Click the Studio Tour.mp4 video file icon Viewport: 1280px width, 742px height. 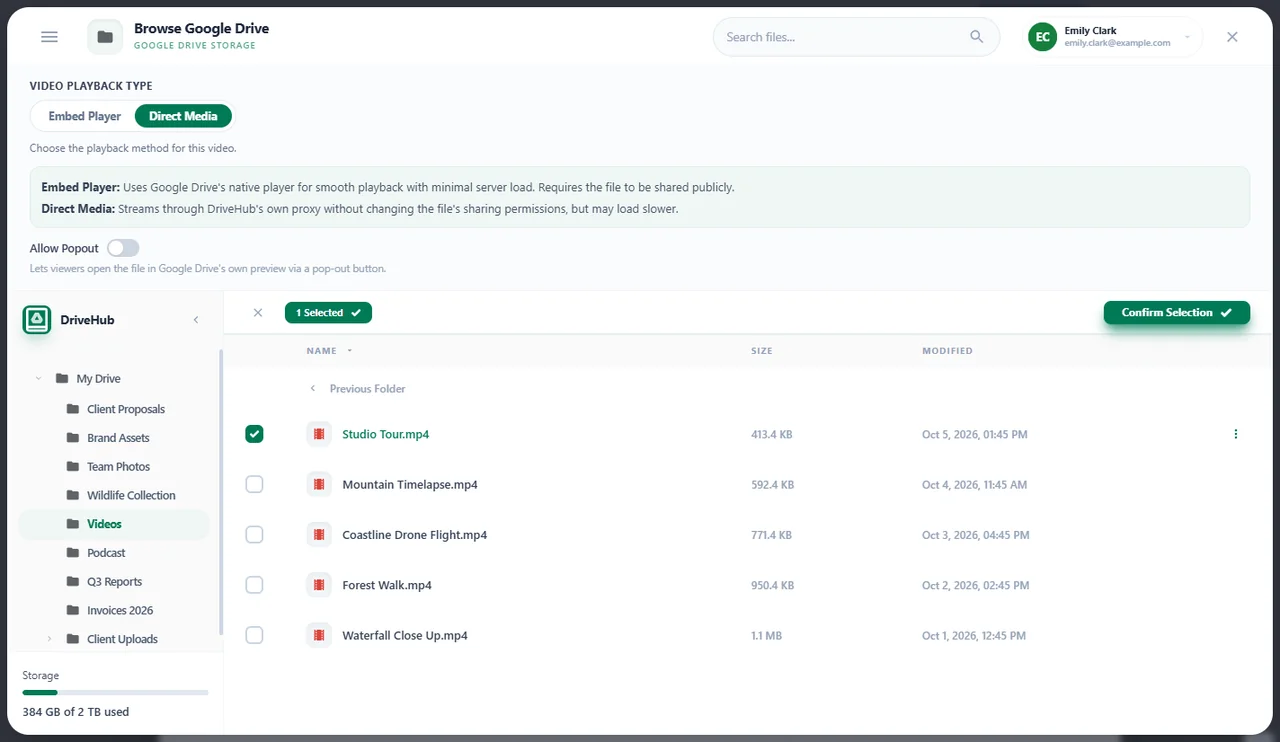319,434
